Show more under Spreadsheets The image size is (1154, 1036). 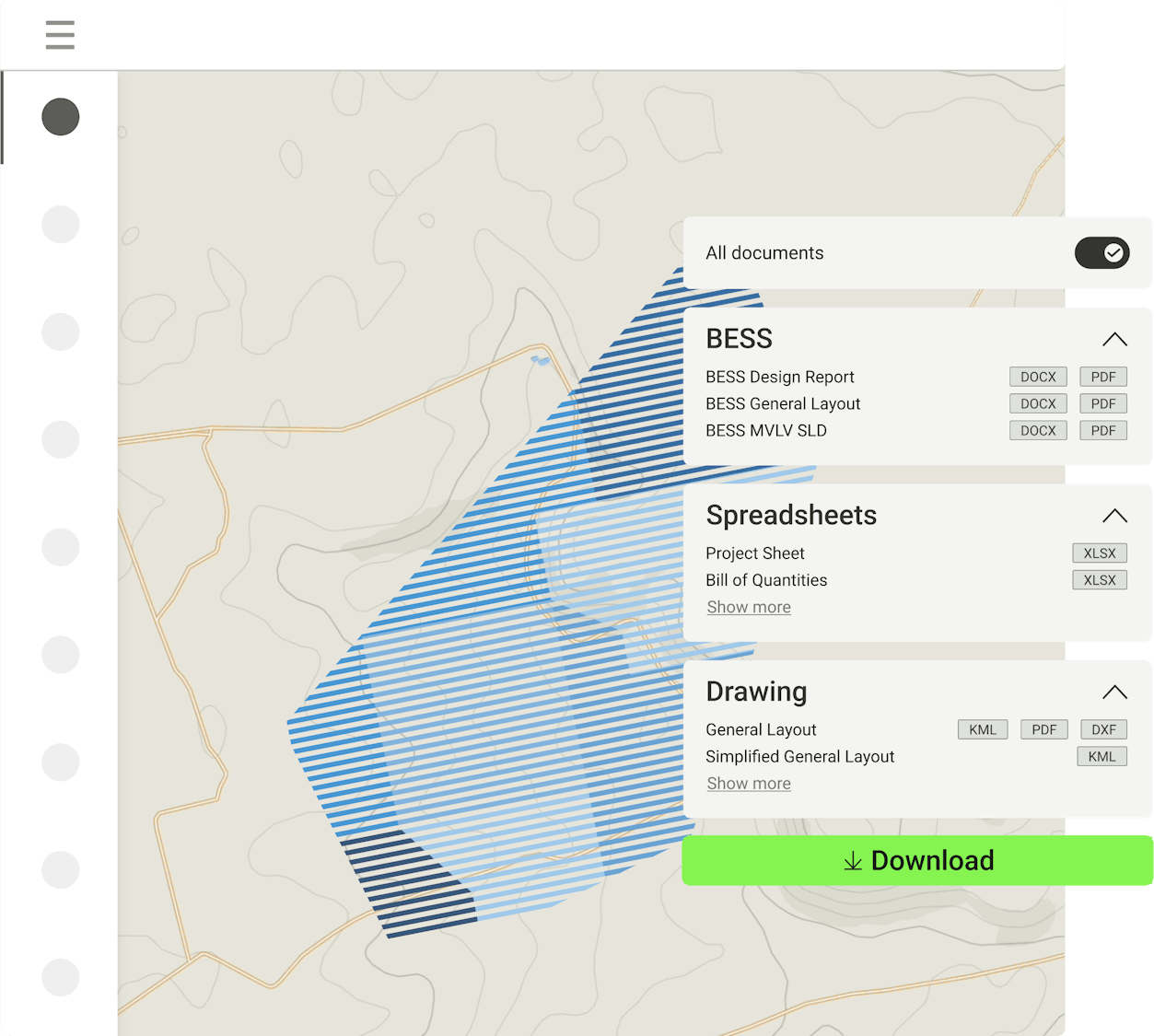point(749,607)
